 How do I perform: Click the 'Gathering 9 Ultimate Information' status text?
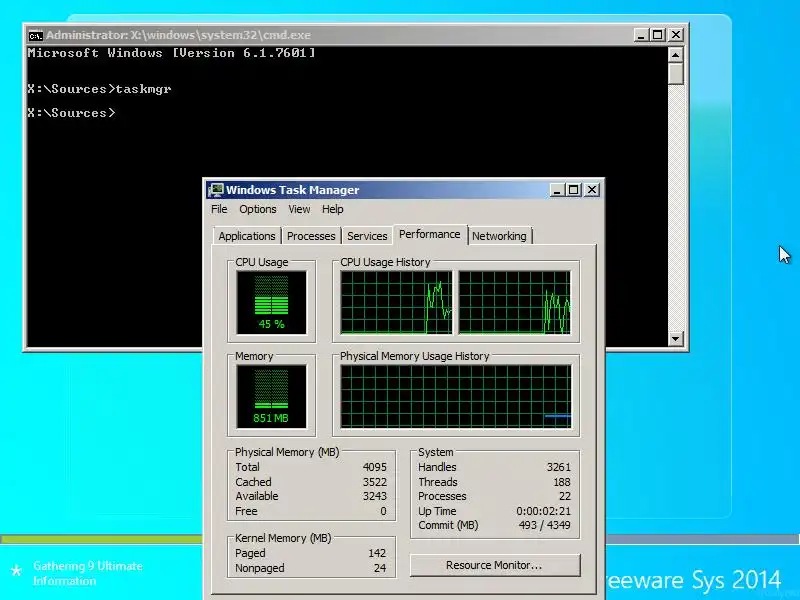click(87, 573)
